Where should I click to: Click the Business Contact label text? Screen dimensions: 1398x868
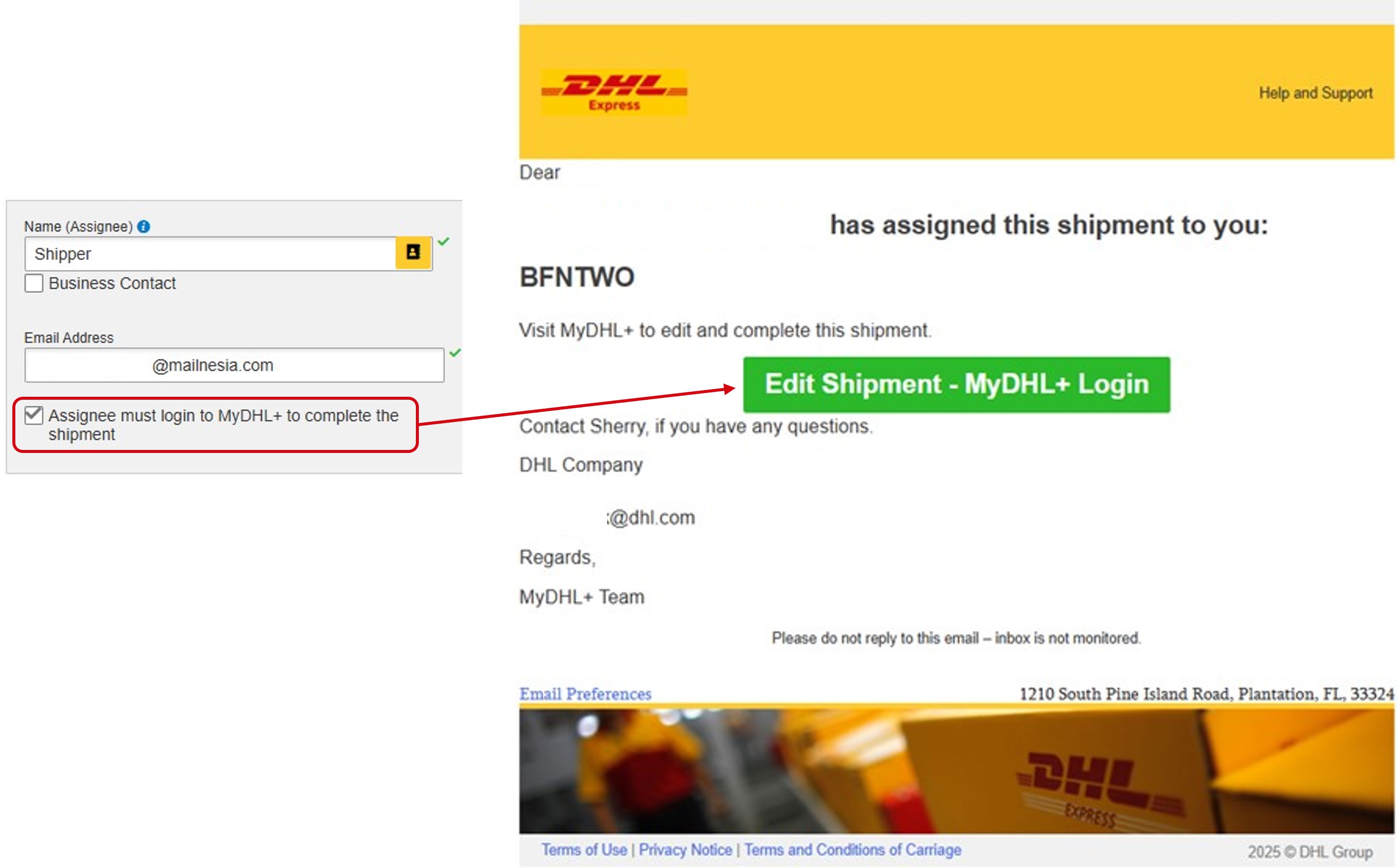coord(112,283)
